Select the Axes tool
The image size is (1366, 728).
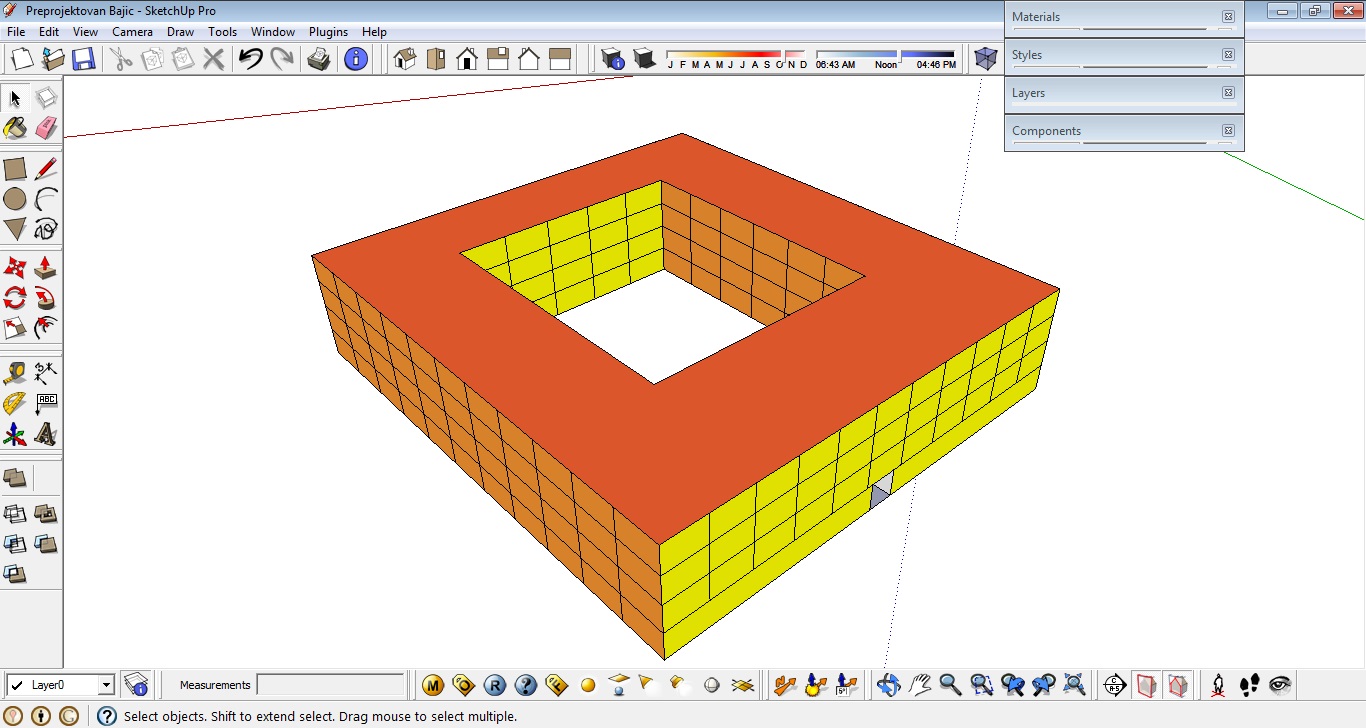pos(15,434)
